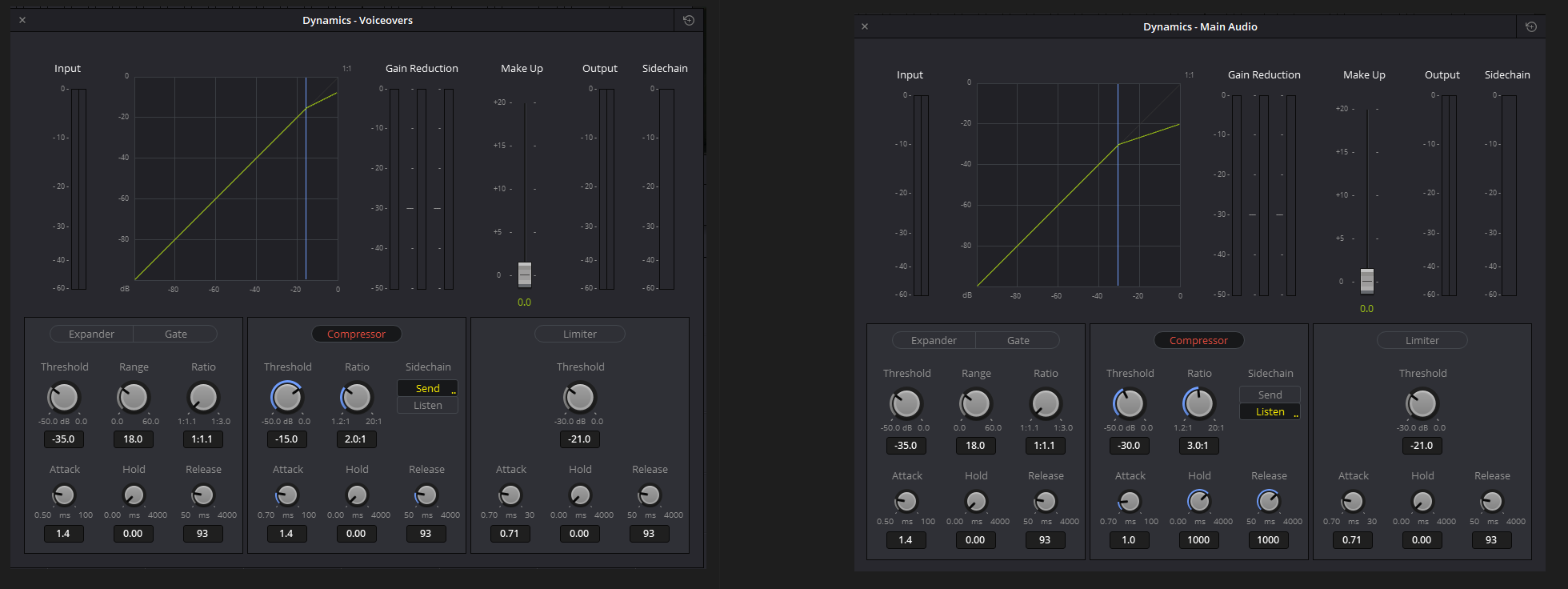Viewport: 1568px width, 589px height.
Task: Enable Expander in Voiceovers dynamics
Action: [91, 334]
